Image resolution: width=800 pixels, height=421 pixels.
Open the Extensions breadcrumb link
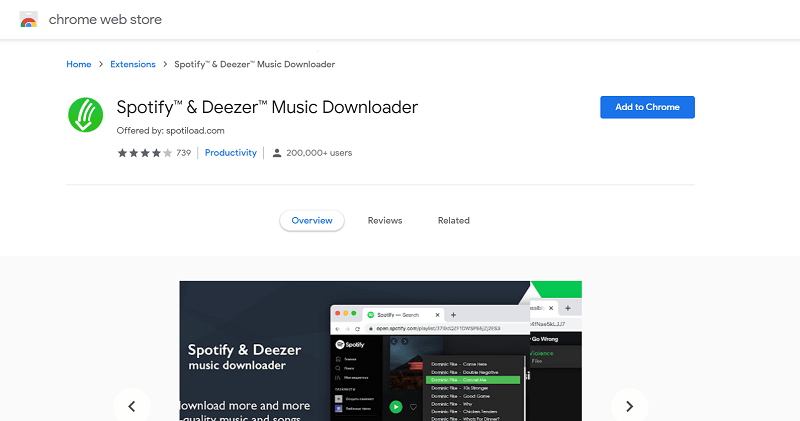coord(133,64)
